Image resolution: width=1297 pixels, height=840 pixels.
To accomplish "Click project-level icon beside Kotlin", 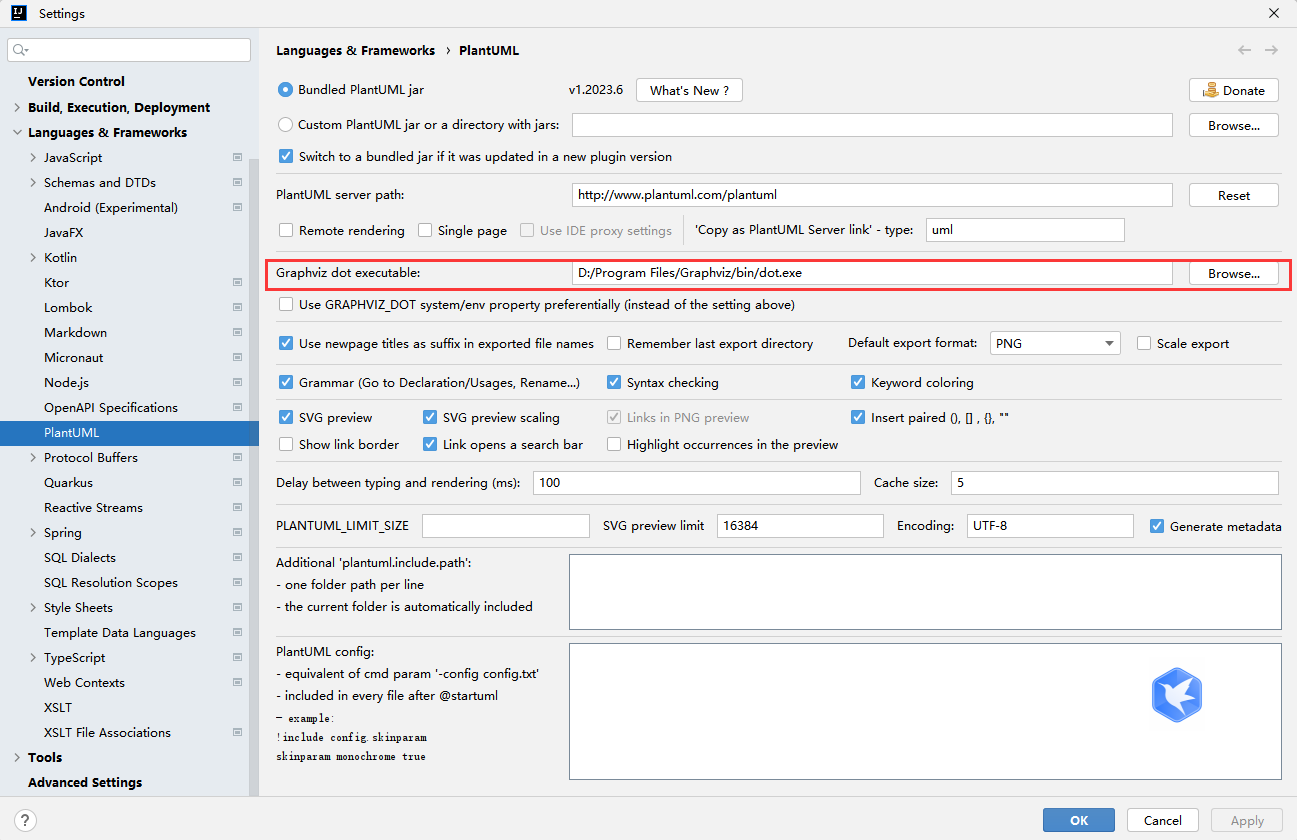I will click(x=237, y=258).
